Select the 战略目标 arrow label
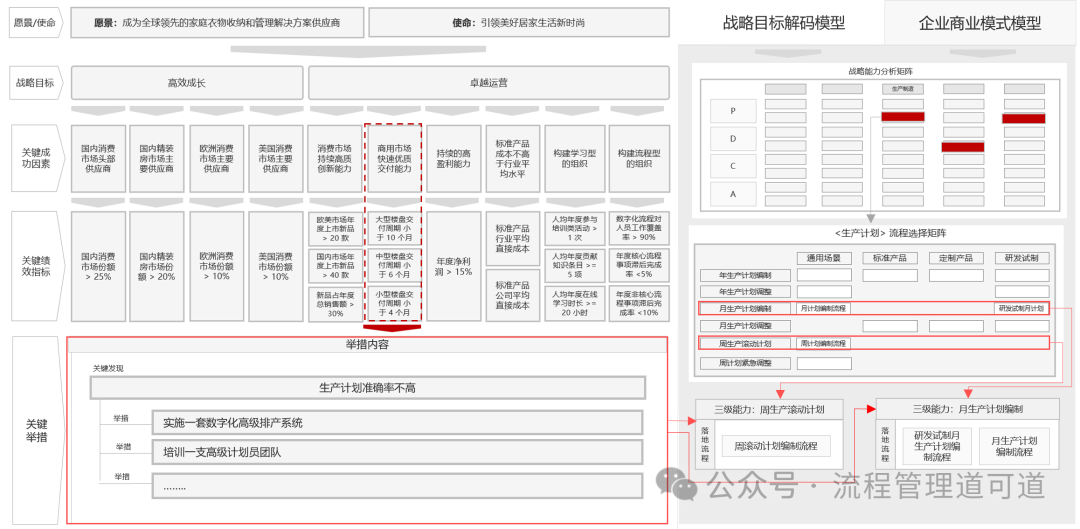1080x529 pixels. point(33,84)
